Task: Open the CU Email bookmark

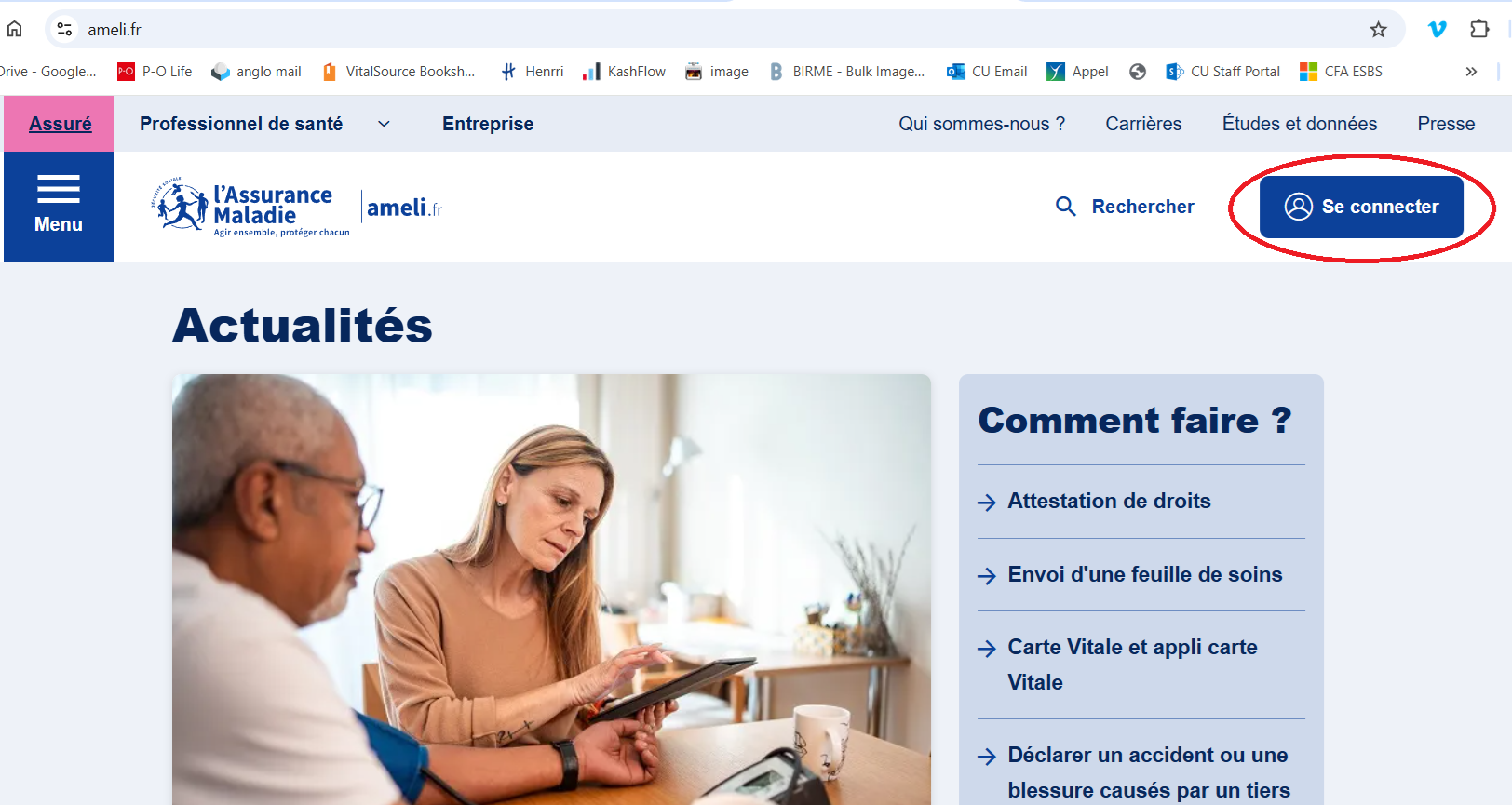Action: pos(987,72)
